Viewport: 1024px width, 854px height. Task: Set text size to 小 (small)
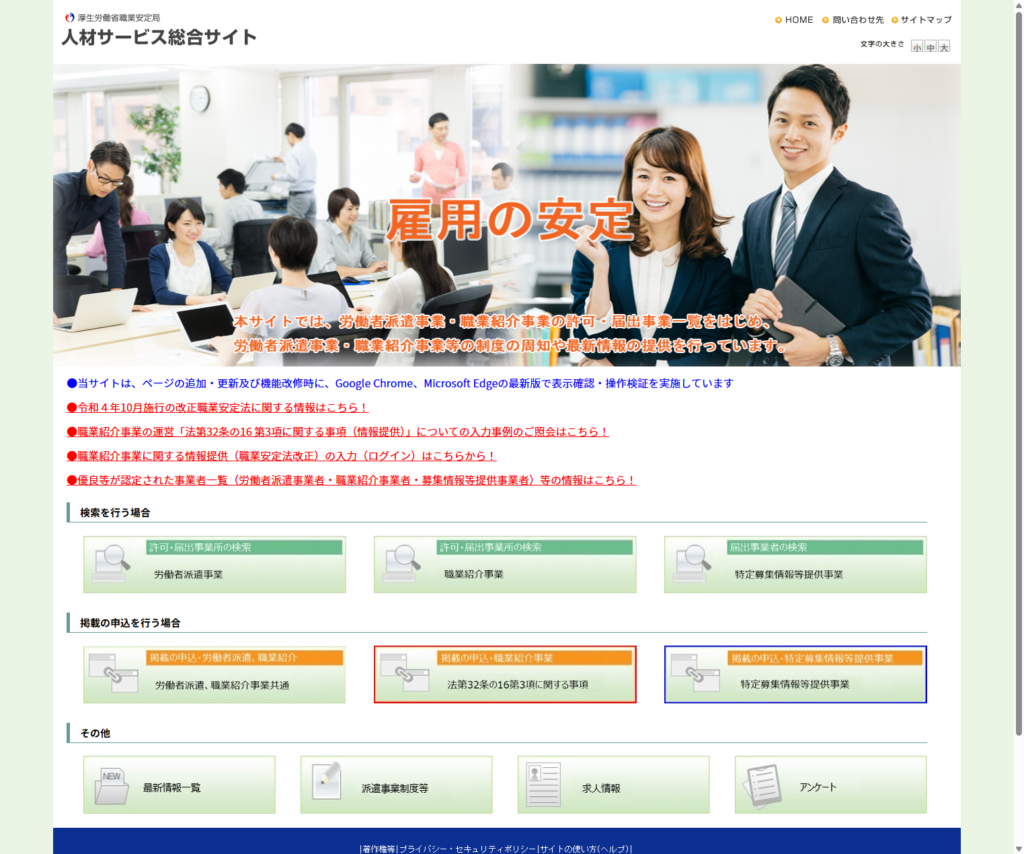(917, 47)
